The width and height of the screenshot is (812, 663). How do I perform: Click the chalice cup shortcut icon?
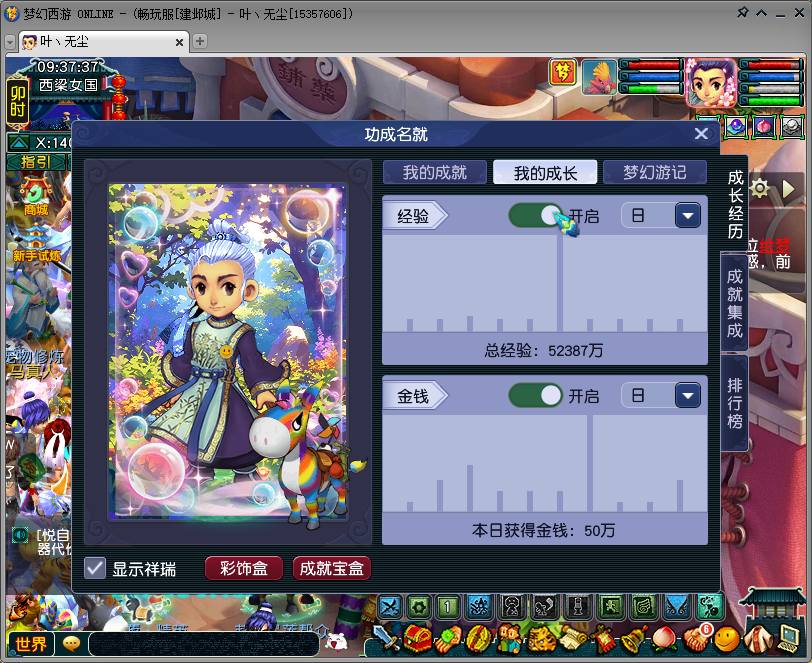pos(579,606)
